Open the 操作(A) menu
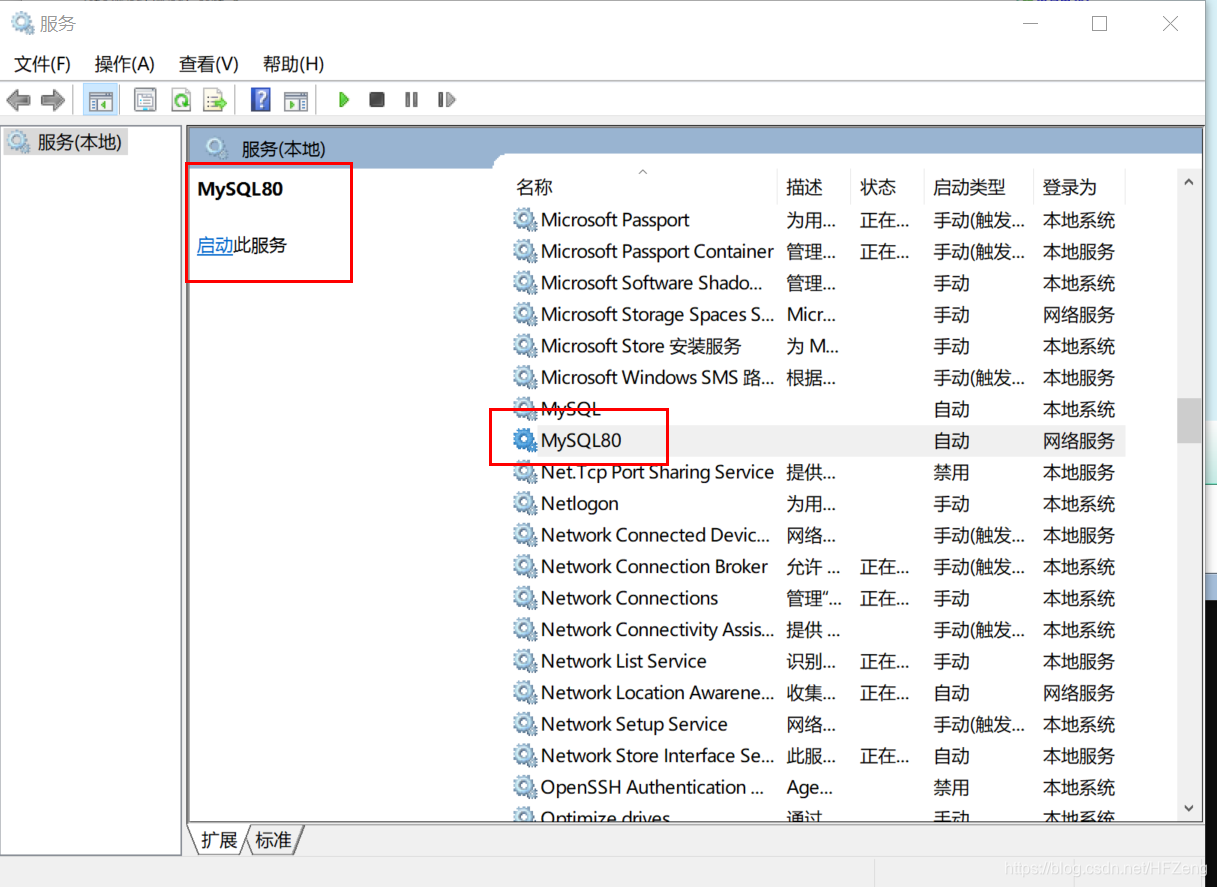The image size is (1217, 887). tap(125, 64)
